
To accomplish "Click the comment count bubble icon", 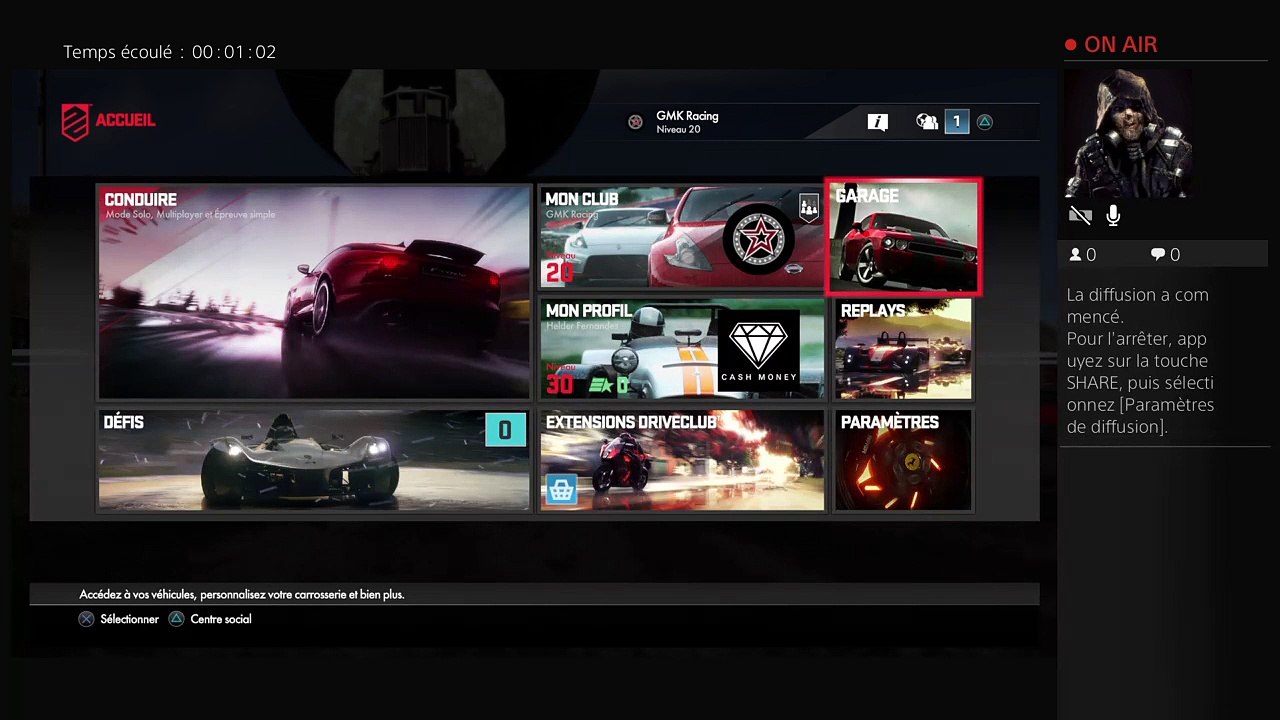I will tap(1158, 255).
